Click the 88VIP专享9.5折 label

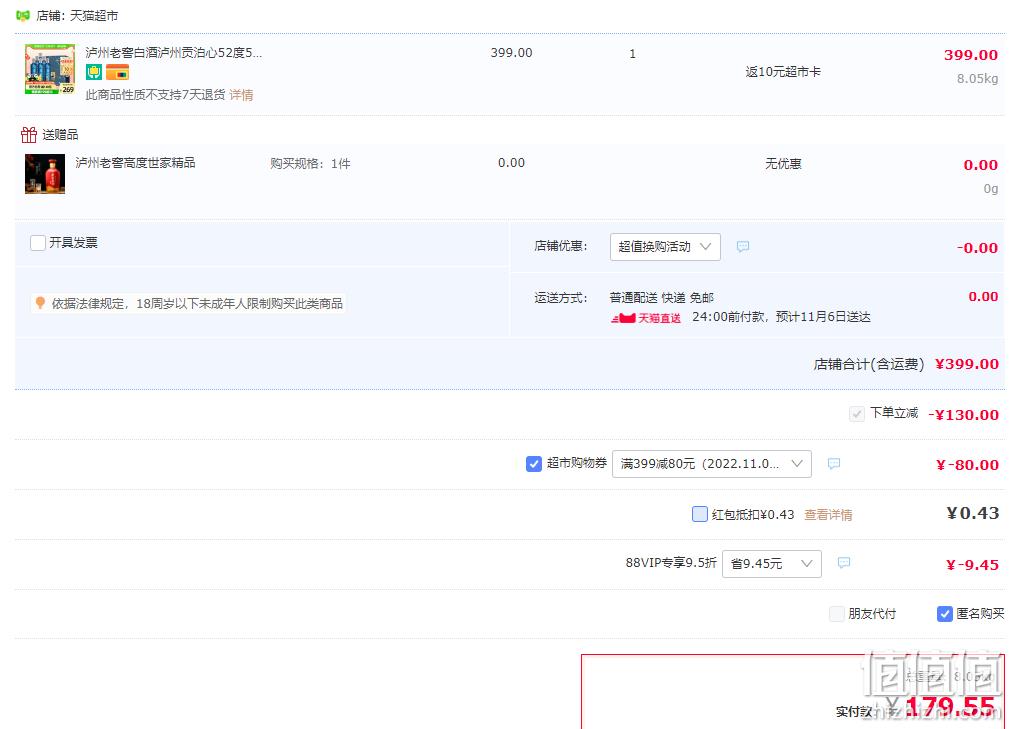pyautogui.click(x=671, y=563)
